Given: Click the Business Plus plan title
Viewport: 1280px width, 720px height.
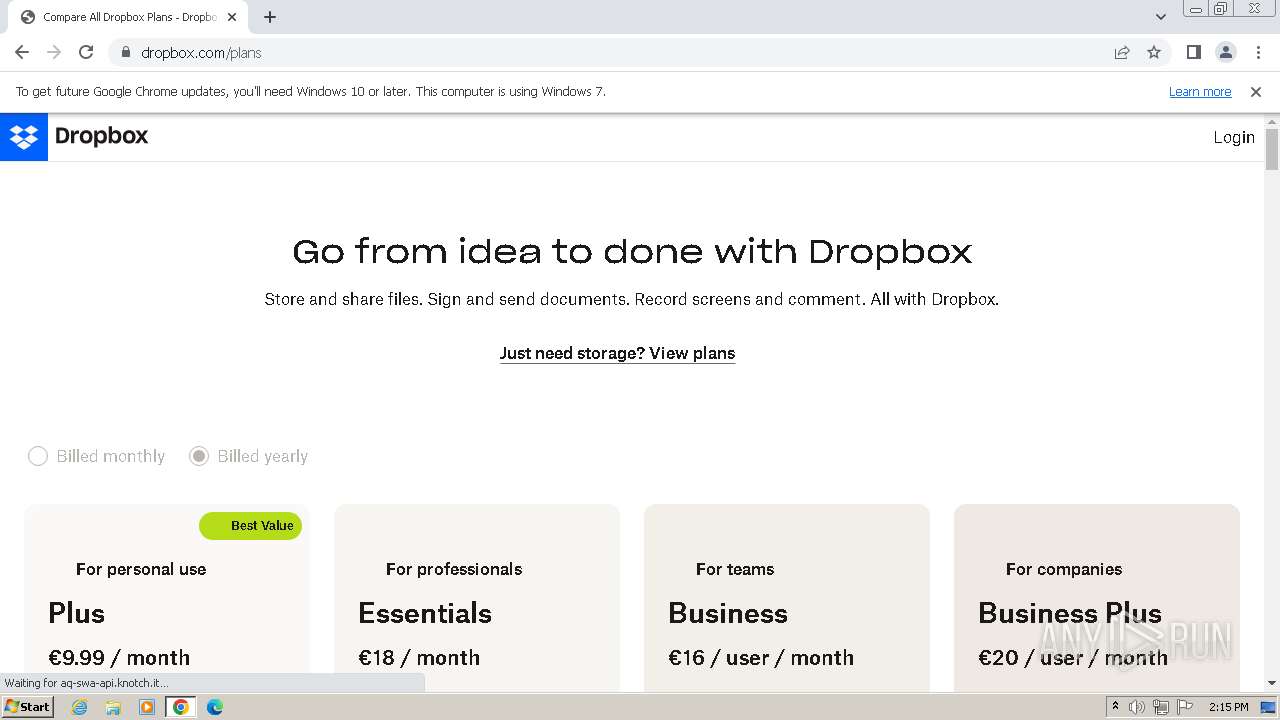Looking at the screenshot, I should tap(1070, 613).
